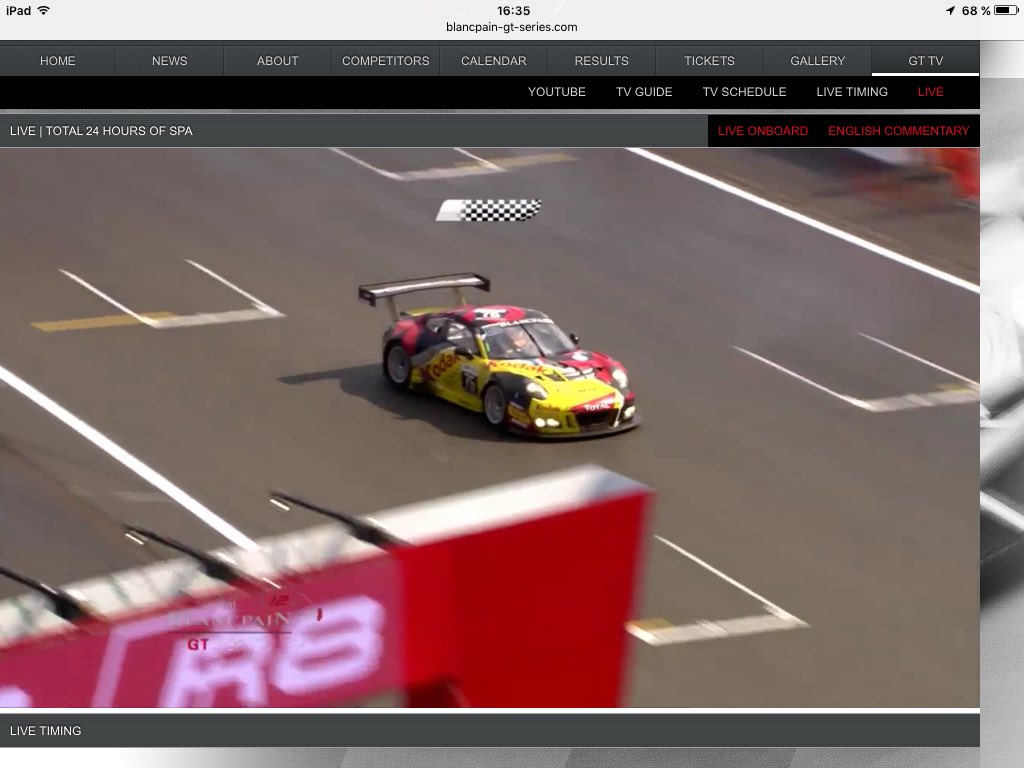
Task: Open the TICKETS page
Action: [x=709, y=61]
